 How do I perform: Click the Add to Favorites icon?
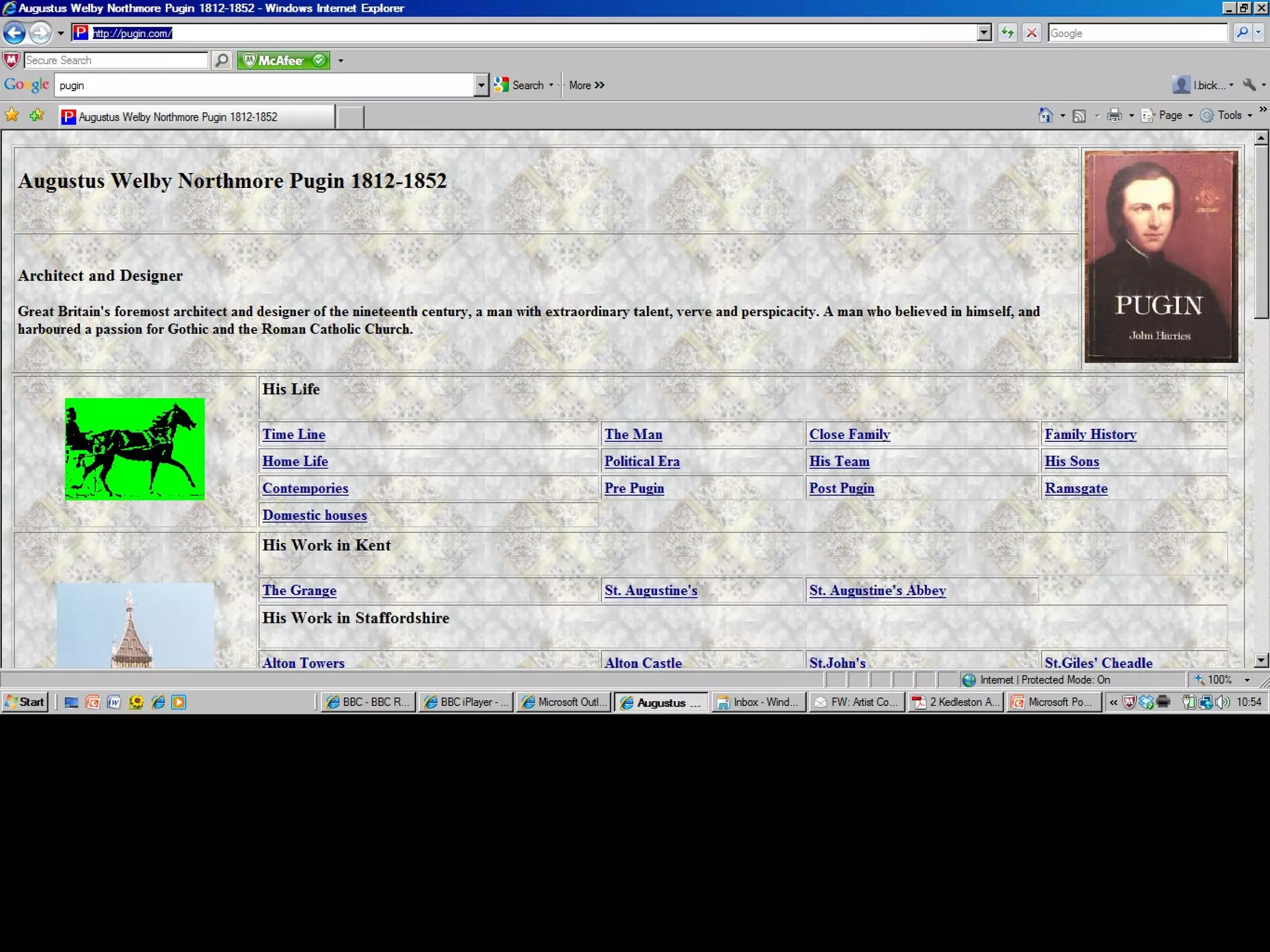37,115
